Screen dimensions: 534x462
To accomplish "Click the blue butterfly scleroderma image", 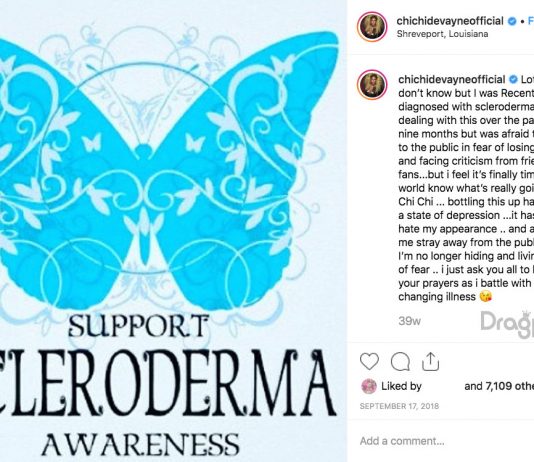I will (x=169, y=170).
